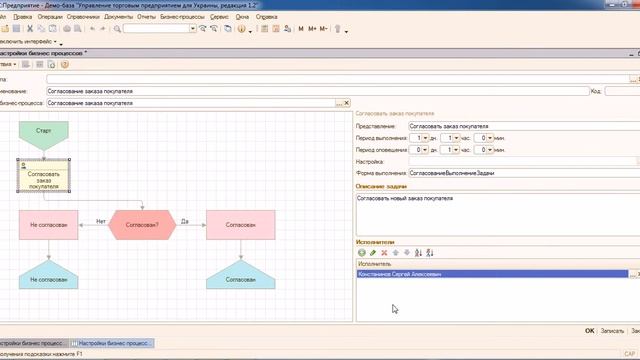Clear Бизнес-процесс field with X button
640x360 pixels.
[347, 103]
